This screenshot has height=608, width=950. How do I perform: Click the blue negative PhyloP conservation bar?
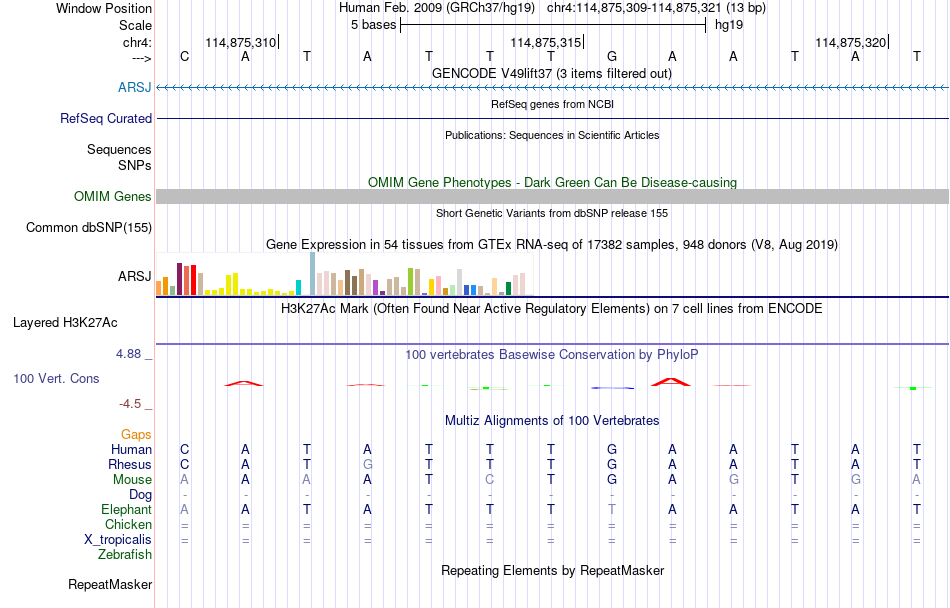pyautogui.click(x=613, y=388)
